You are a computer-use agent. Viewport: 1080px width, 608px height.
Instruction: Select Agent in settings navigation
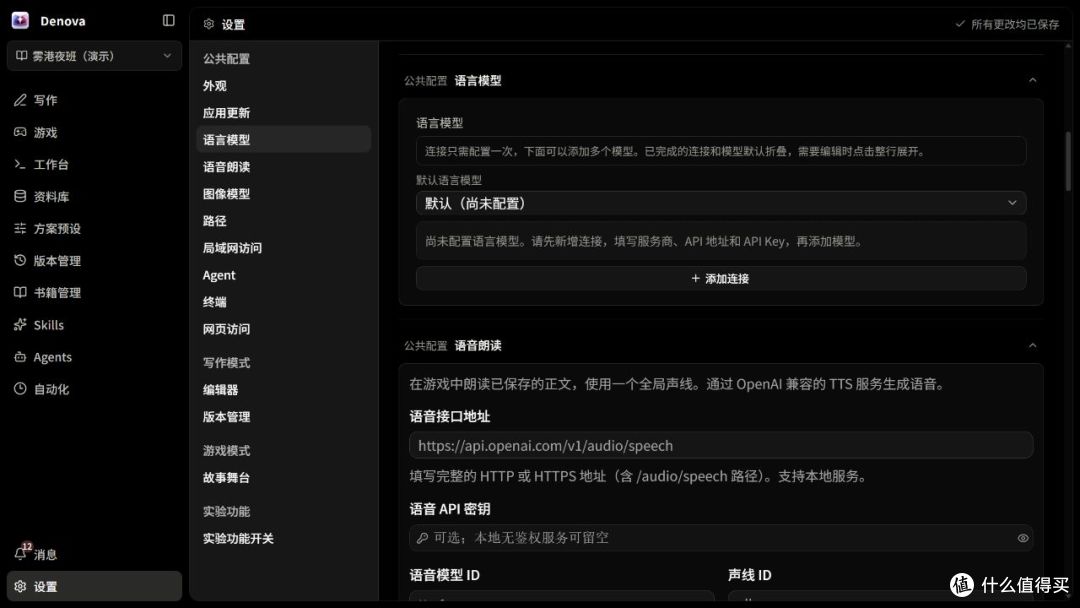[x=284, y=275]
